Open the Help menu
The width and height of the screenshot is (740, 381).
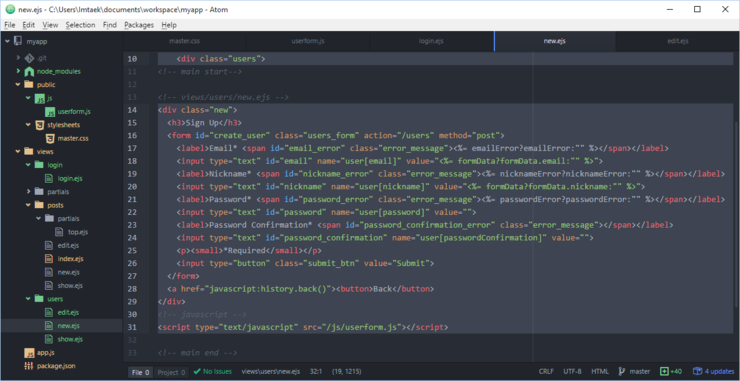[169, 25]
